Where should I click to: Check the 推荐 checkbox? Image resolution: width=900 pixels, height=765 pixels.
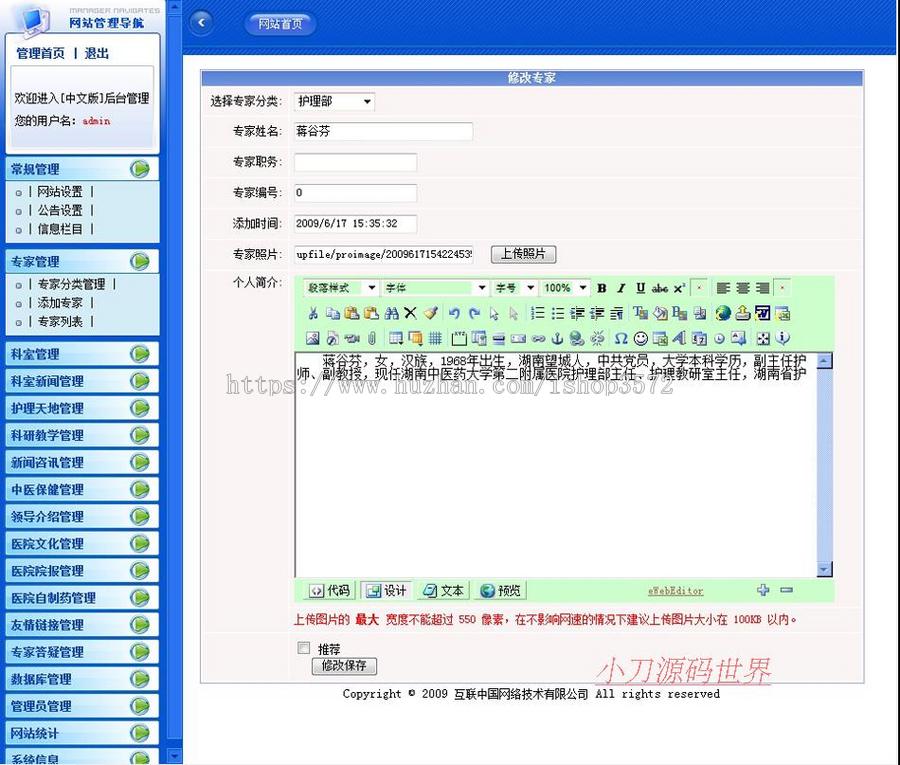[304, 648]
